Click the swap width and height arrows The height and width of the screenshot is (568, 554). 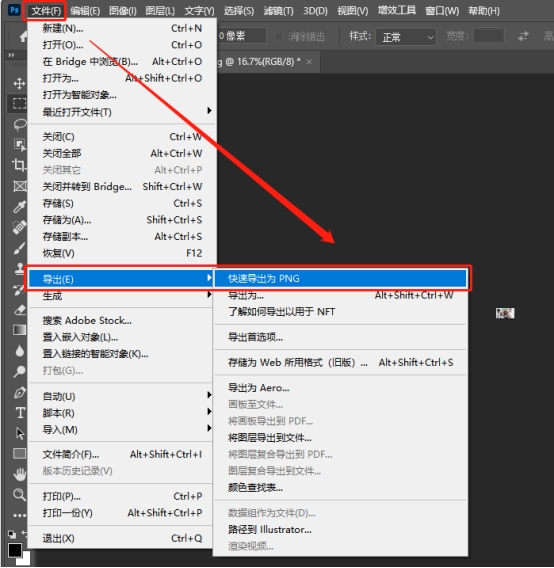[x=523, y=36]
